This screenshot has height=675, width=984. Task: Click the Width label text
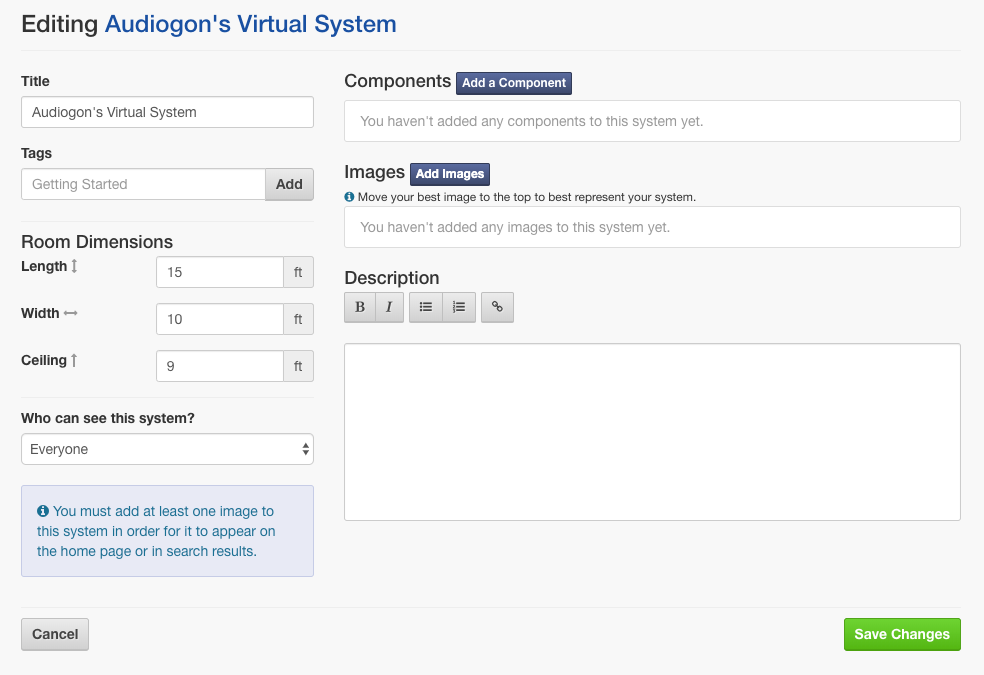click(x=40, y=313)
